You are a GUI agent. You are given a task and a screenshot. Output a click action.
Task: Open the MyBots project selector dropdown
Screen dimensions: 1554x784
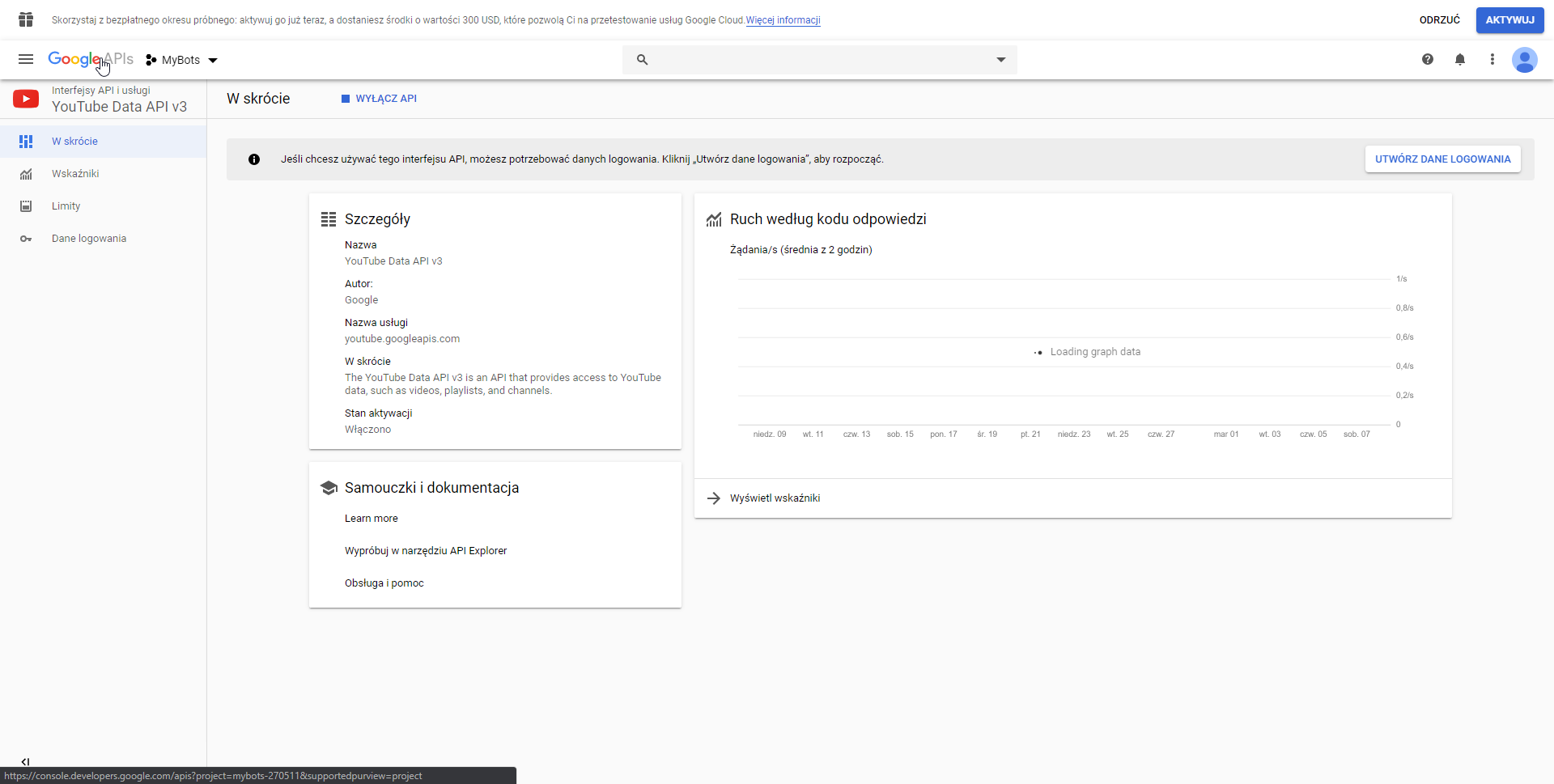[x=182, y=60]
